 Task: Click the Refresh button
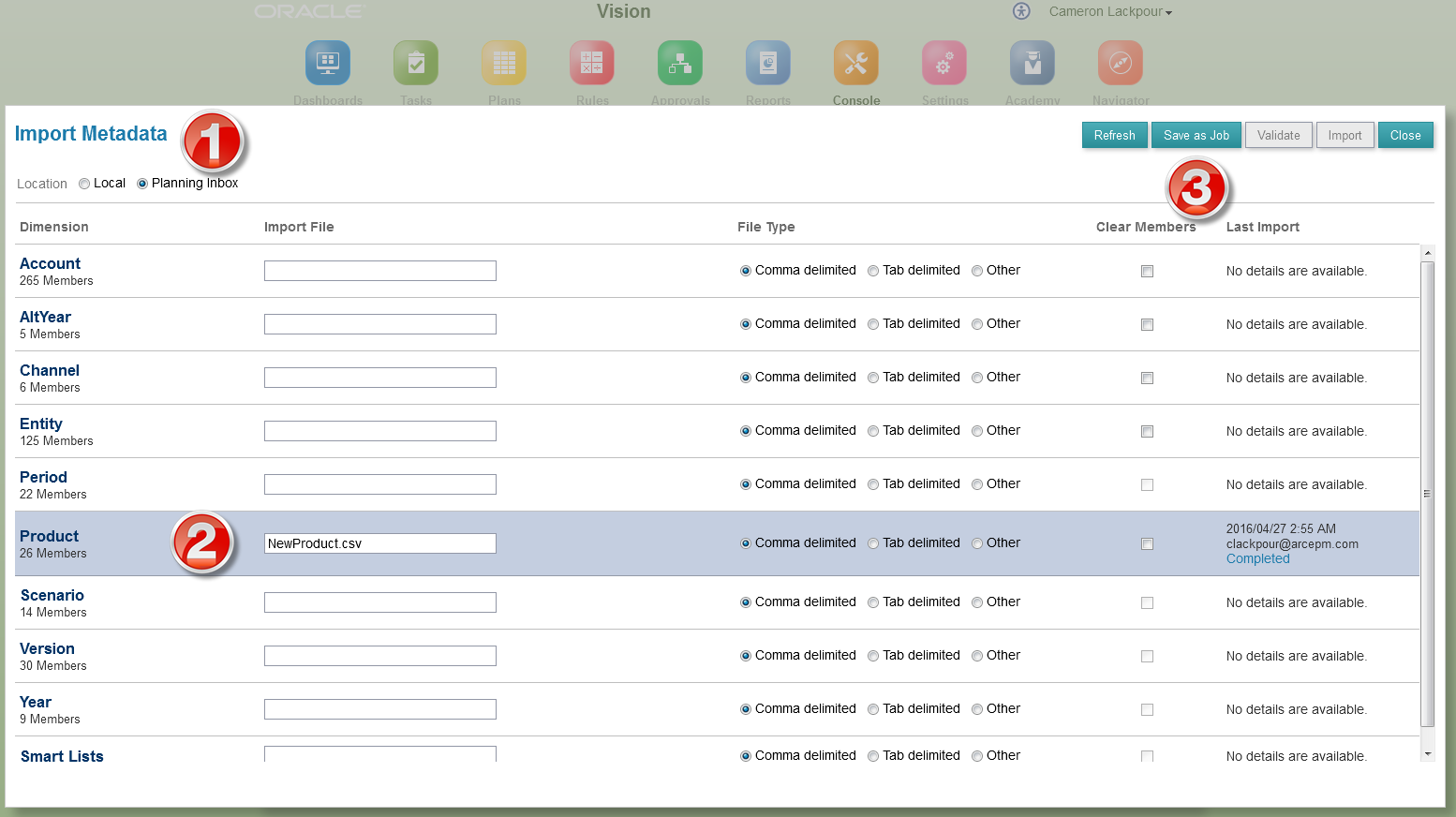click(x=1114, y=135)
